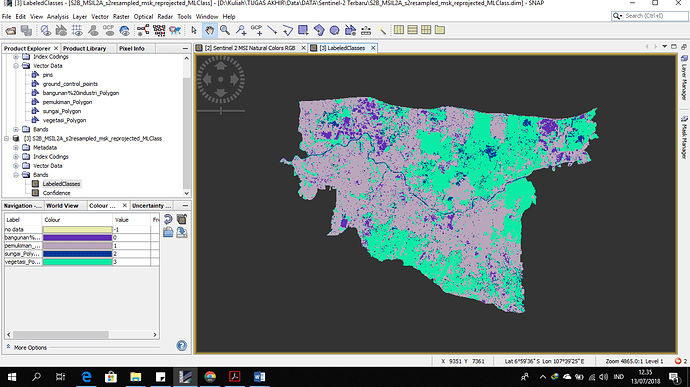Open the Raster menu

click(x=121, y=17)
